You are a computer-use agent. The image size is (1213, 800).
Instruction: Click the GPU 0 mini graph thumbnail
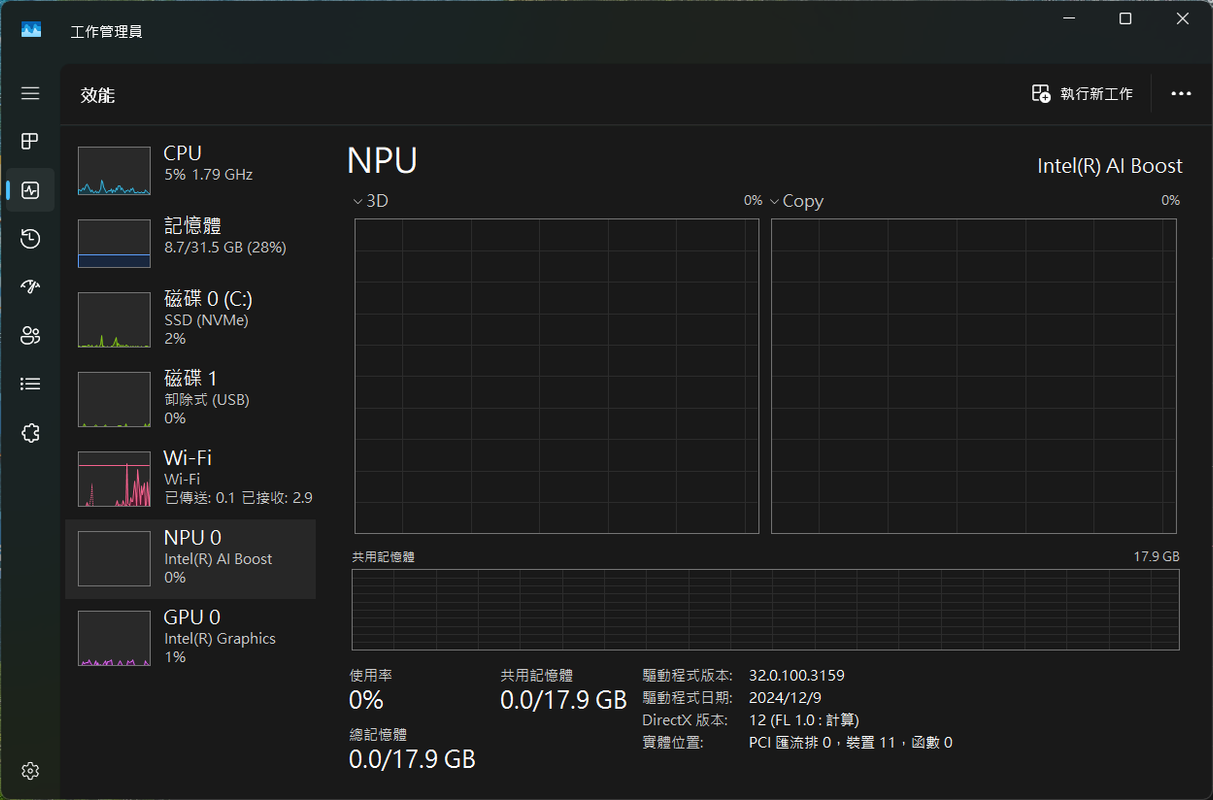(x=114, y=638)
